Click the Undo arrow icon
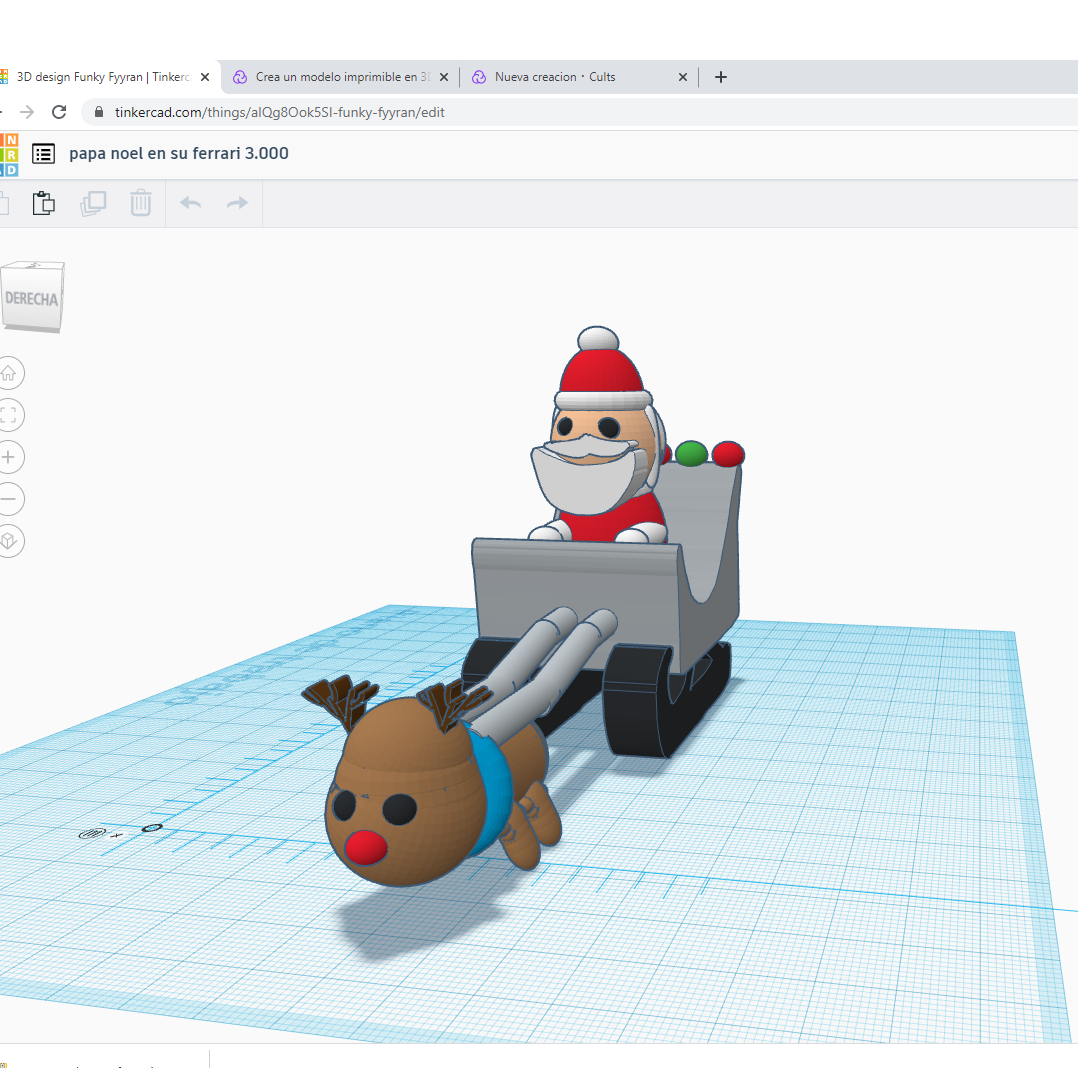Screen dimensions: 1078x1068 (x=189, y=202)
